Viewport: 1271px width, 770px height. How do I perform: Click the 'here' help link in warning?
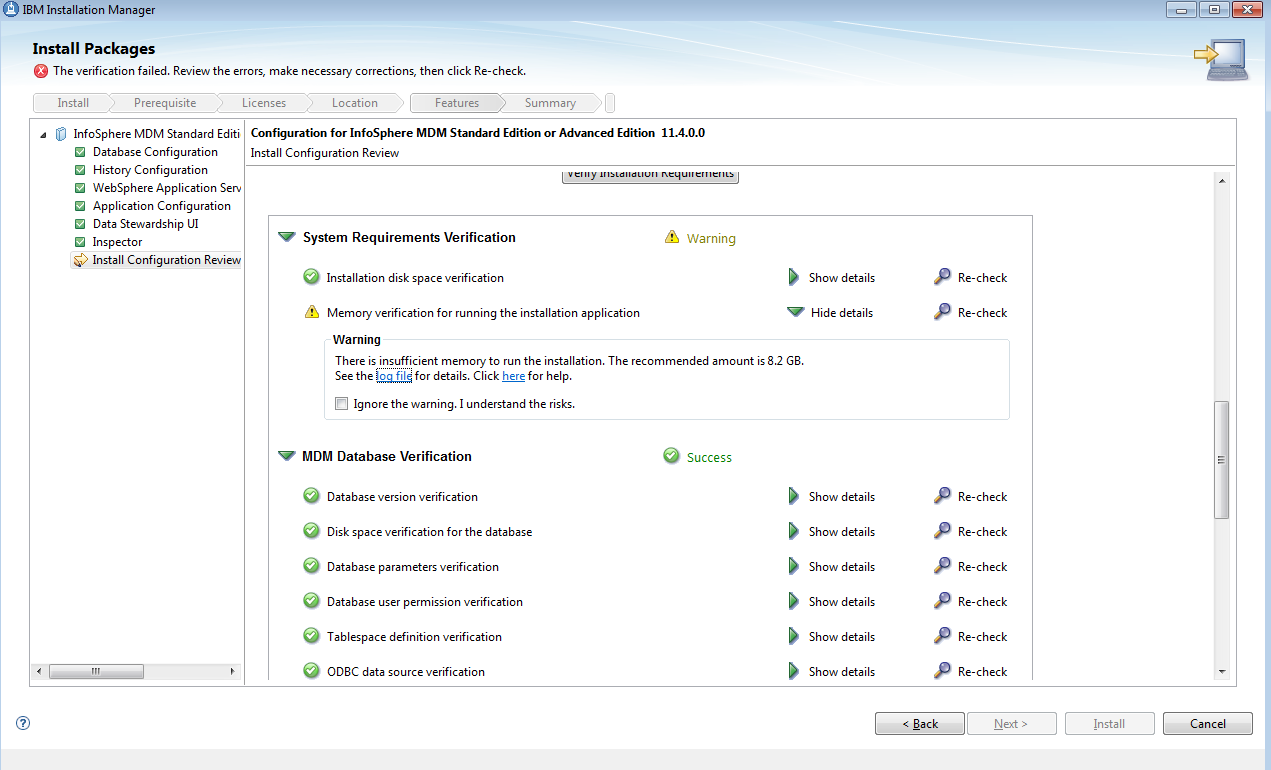tap(513, 376)
